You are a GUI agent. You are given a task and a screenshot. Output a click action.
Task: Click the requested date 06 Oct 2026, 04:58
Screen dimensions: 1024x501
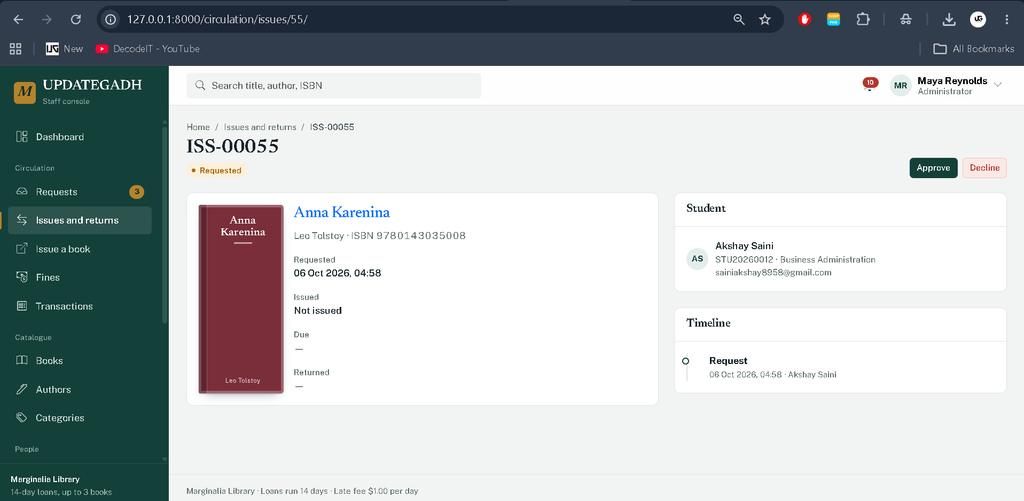pos(337,273)
